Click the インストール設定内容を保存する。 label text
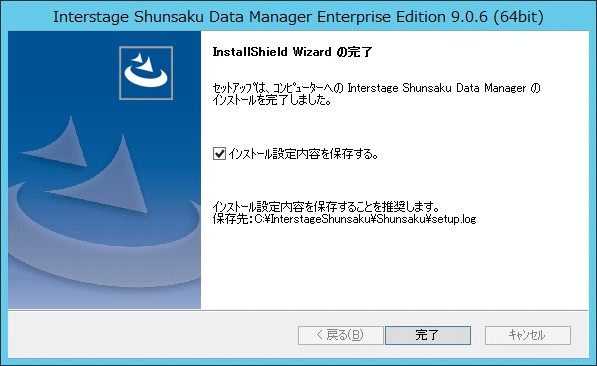597x366 pixels. click(303, 154)
